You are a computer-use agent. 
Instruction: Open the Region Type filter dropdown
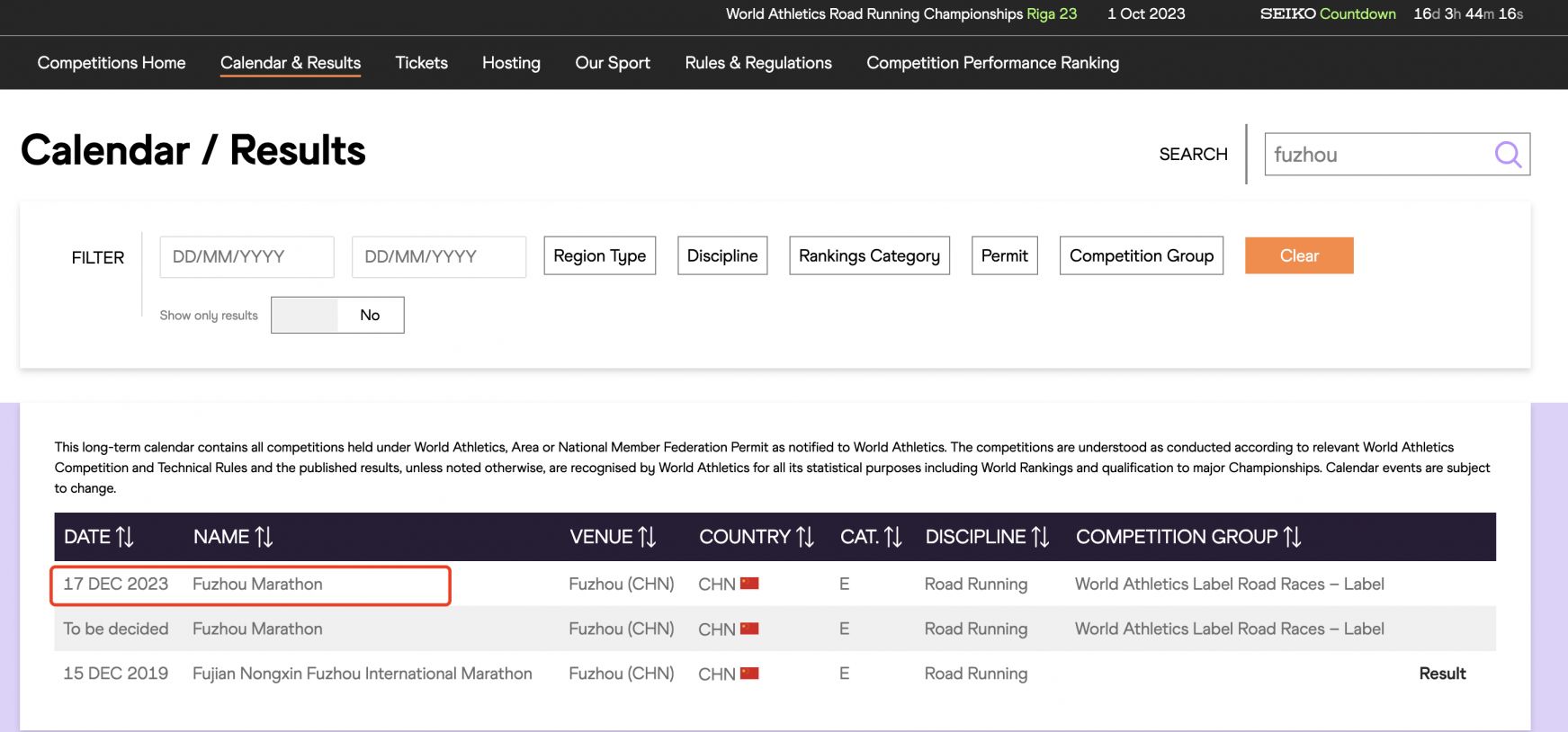click(x=599, y=256)
